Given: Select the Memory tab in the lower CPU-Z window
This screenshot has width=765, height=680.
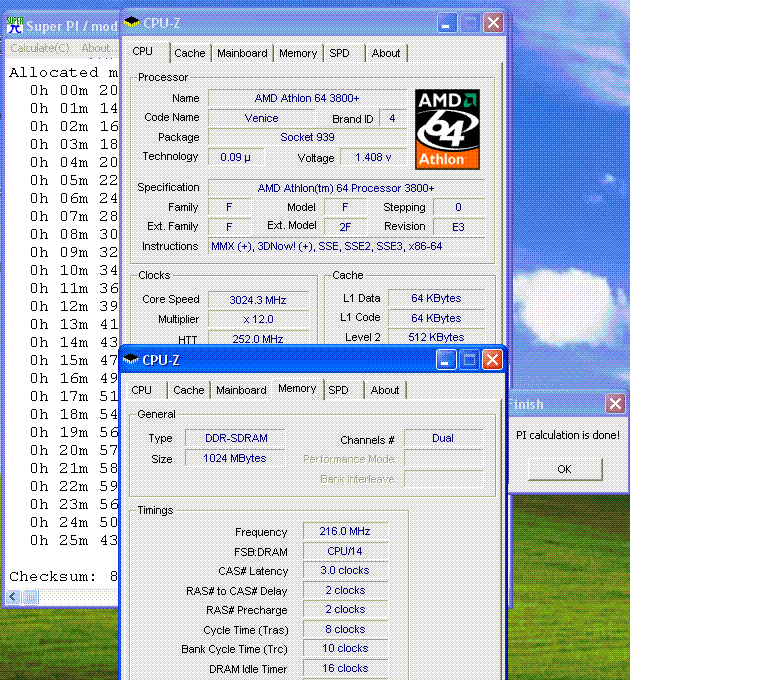Looking at the screenshot, I should [297, 389].
